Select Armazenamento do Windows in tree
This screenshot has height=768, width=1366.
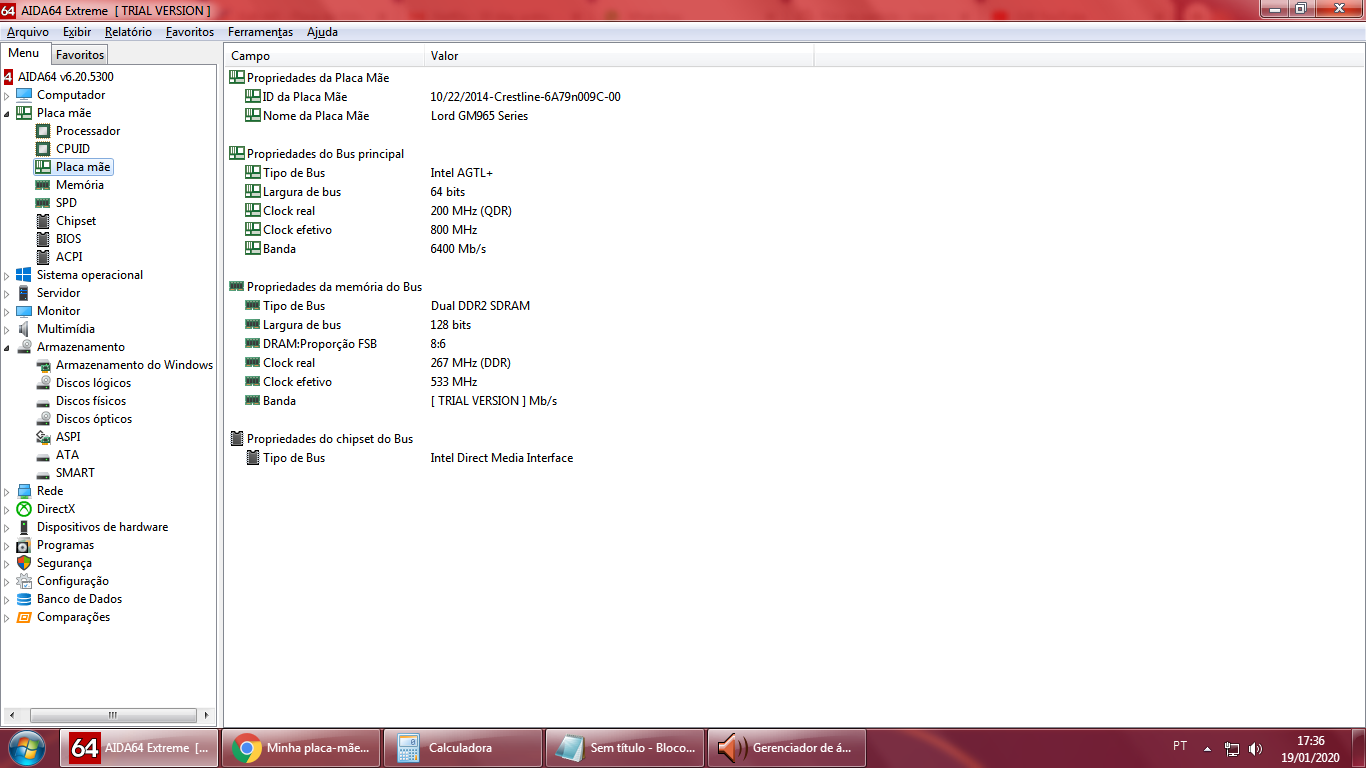click(134, 365)
